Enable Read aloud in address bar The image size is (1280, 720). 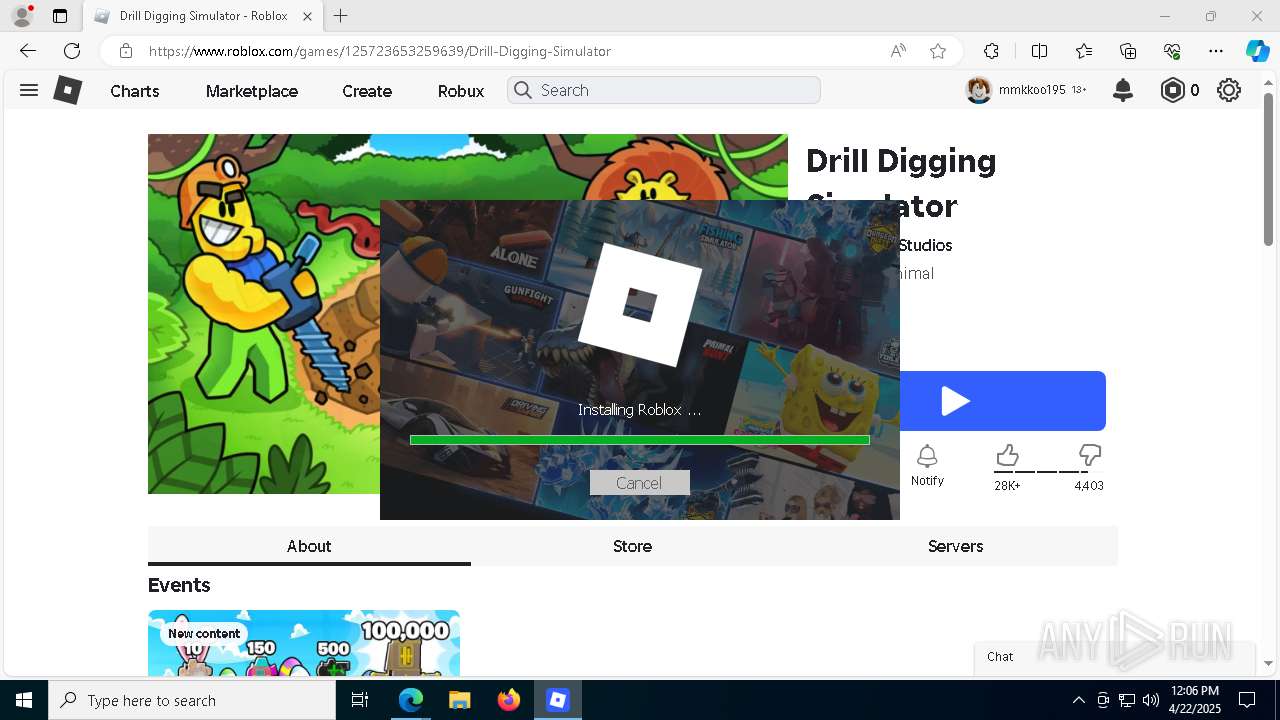click(898, 51)
